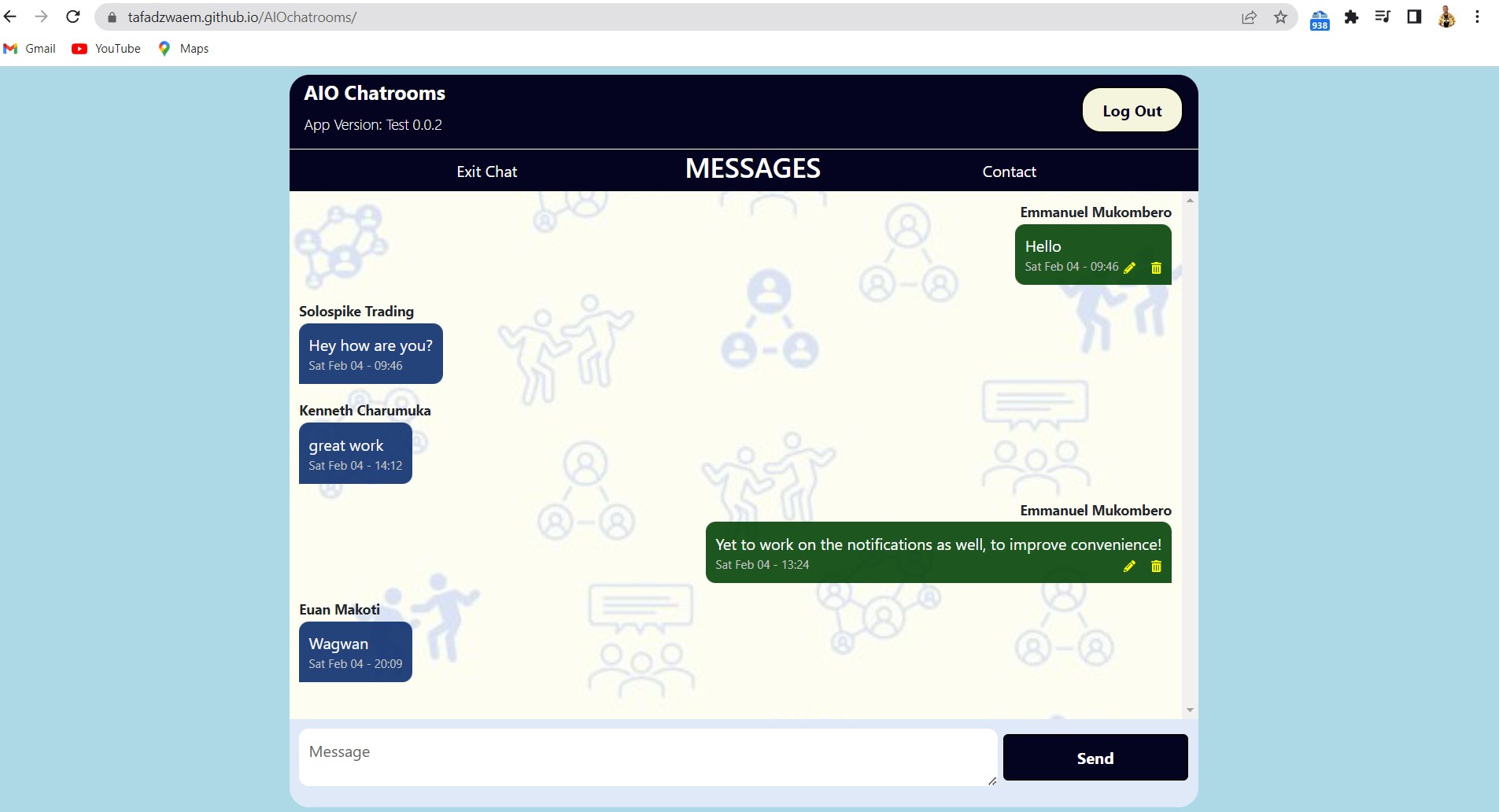Click the Exit Chat menu item
1499x812 pixels.
[x=486, y=172]
